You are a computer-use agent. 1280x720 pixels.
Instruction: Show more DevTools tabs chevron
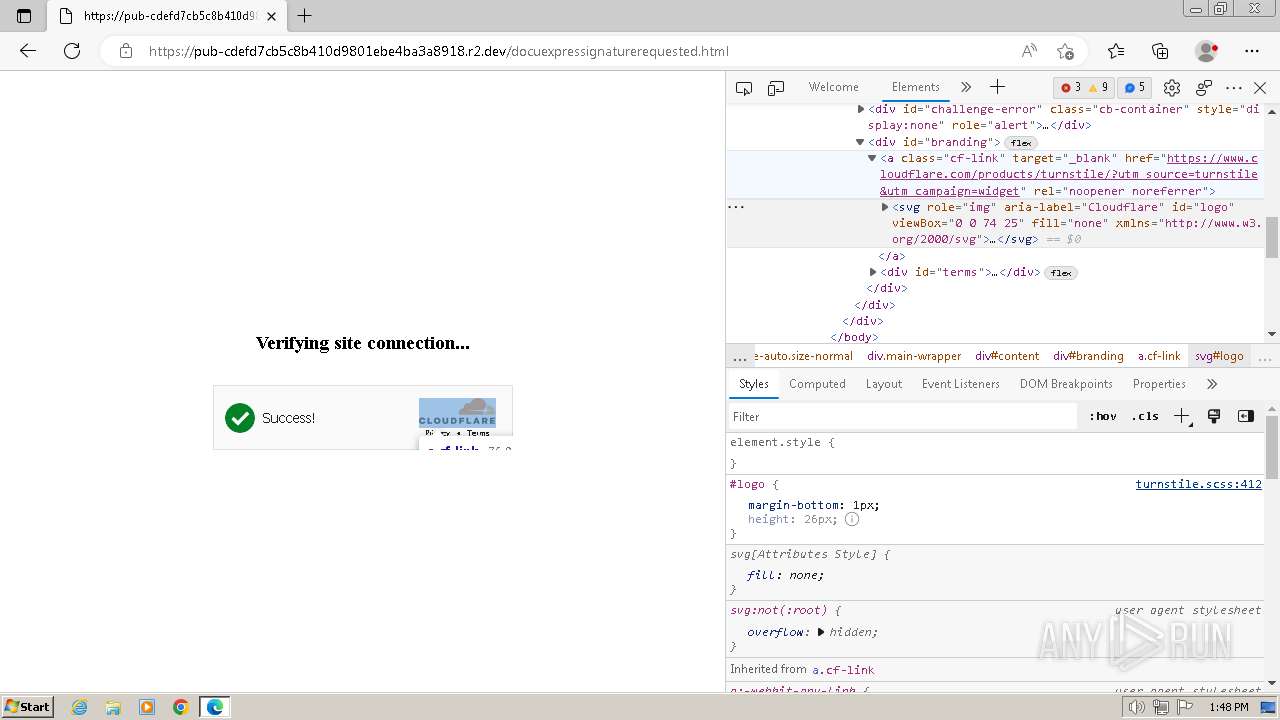[x=965, y=87]
